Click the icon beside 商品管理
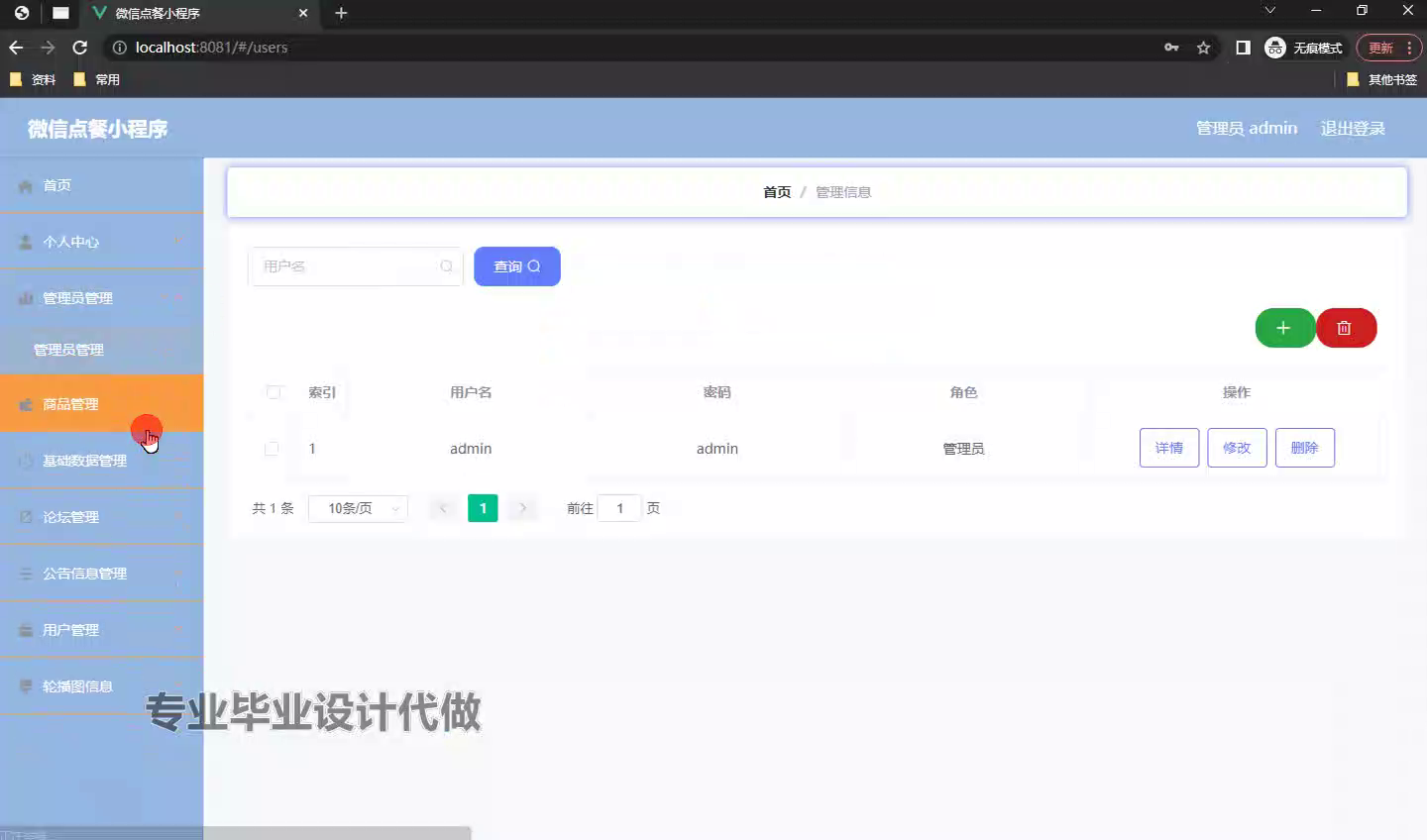The width and height of the screenshot is (1427, 840). (26, 404)
